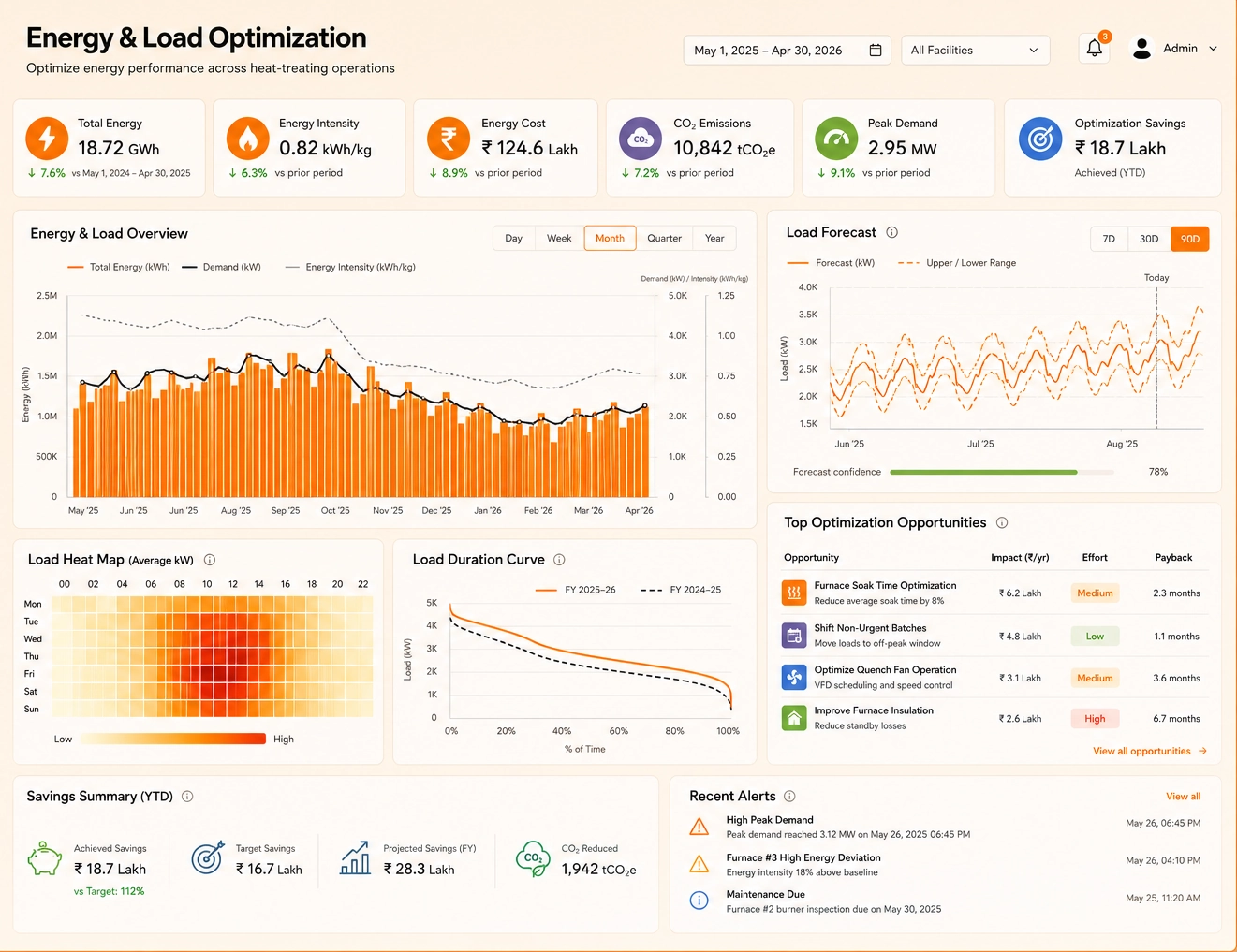Screen dimensions: 1237x952
Task: Open the High Peak Demand alert
Action: coord(945,827)
